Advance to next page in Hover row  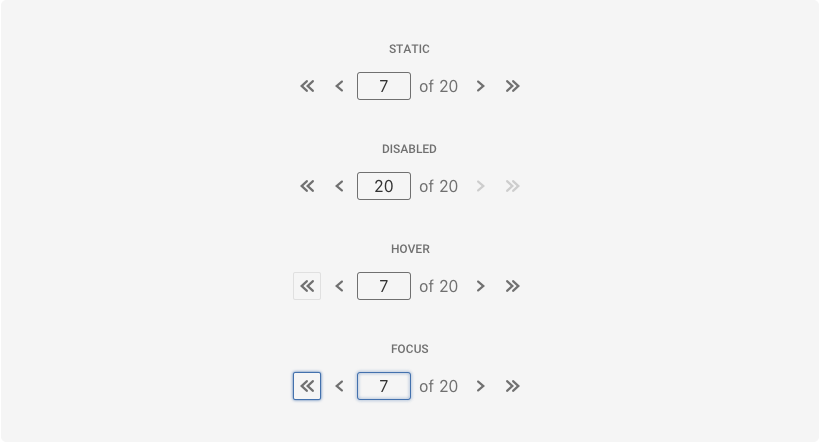(481, 286)
